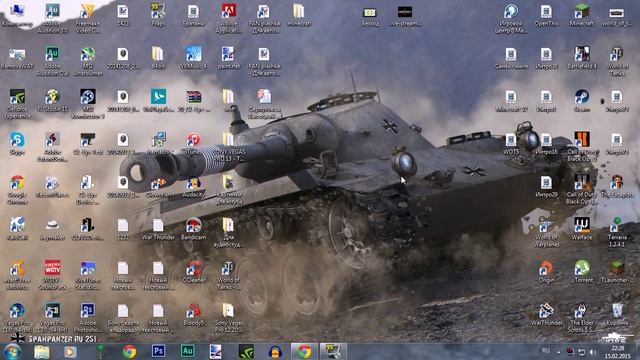Image resolution: width=640 pixels, height=360 pixels.
Task: Open the Windows Start button
Action: 12,351
